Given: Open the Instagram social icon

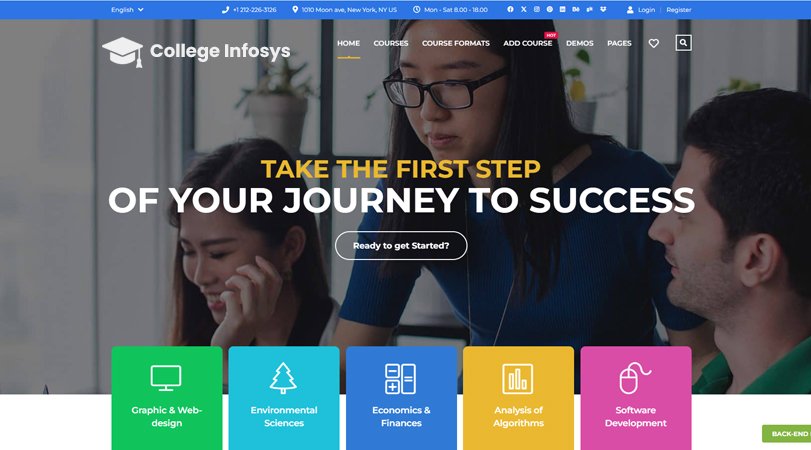Looking at the screenshot, I should pyautogui.click(x=537, y=9).
